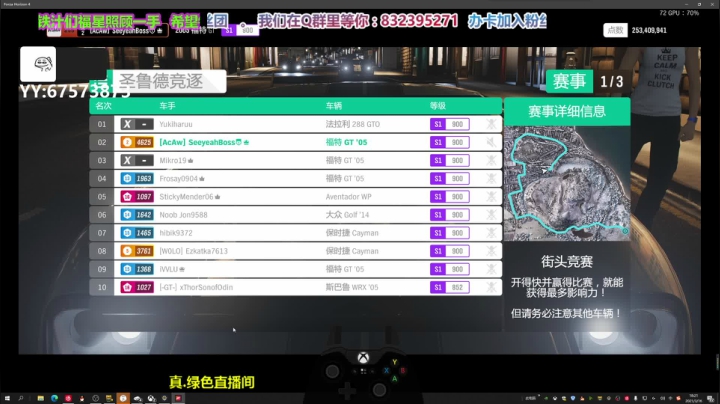The width and height of the screenshot is (720, 404).
Task: Click the 1097 level badge icon
Action: click(x=137, y=196)
